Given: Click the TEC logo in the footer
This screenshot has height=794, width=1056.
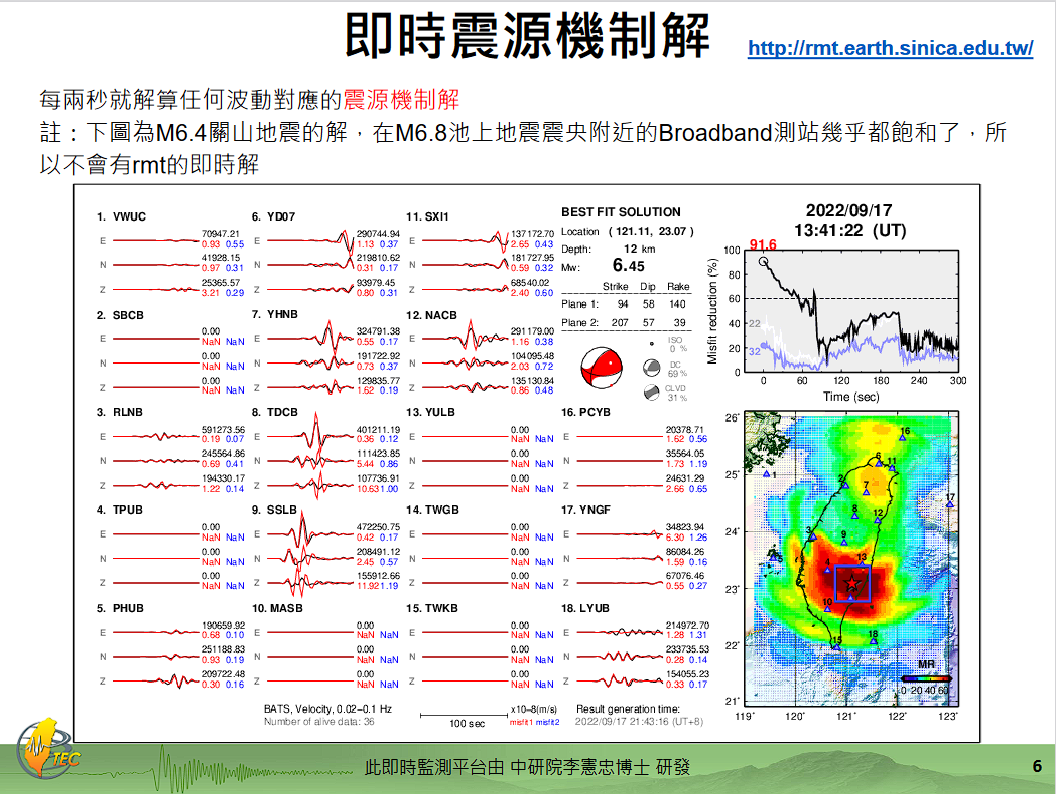Looking at the screenshot, I should (x=47, y=749).
